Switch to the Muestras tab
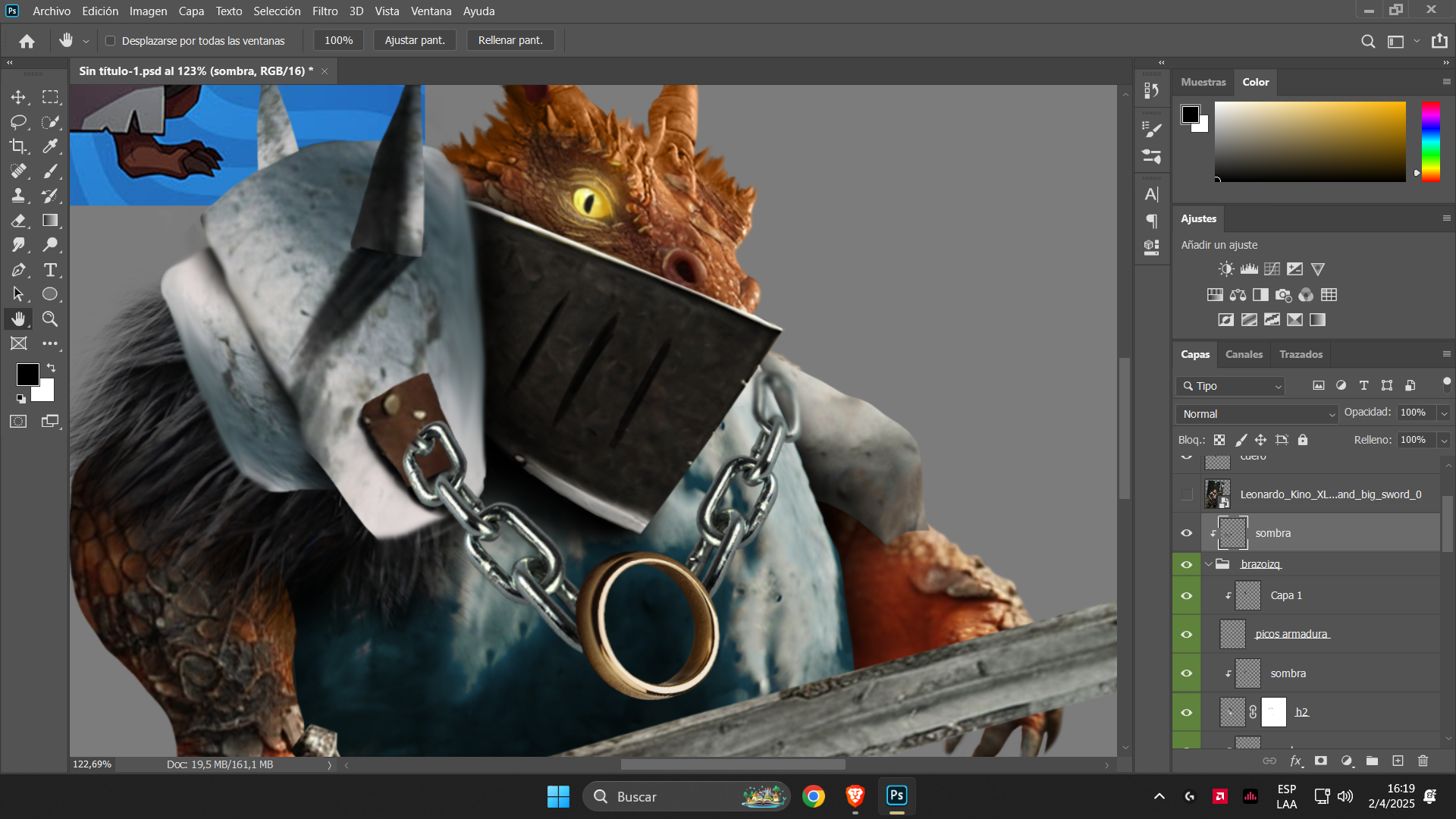1456x819 pixels. (1203, 82)
